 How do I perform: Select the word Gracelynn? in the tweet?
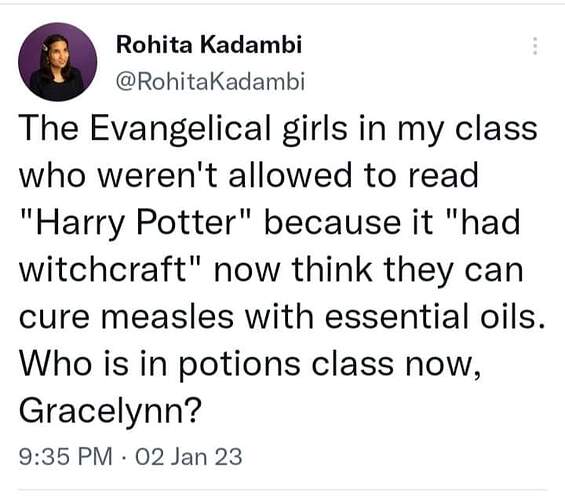(x=110, y=411)
